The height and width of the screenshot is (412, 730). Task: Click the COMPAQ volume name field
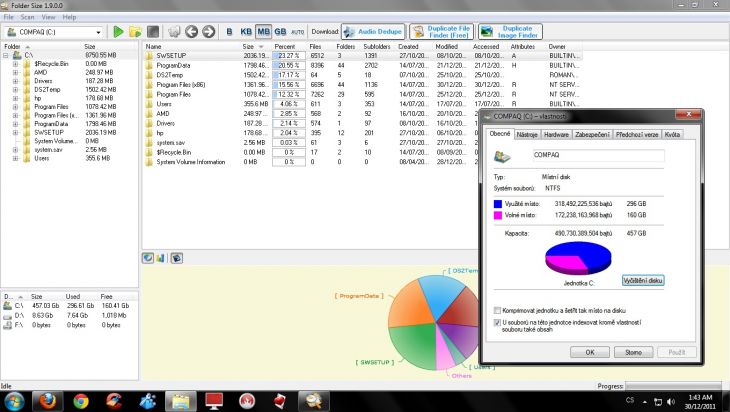coord(598,155)
